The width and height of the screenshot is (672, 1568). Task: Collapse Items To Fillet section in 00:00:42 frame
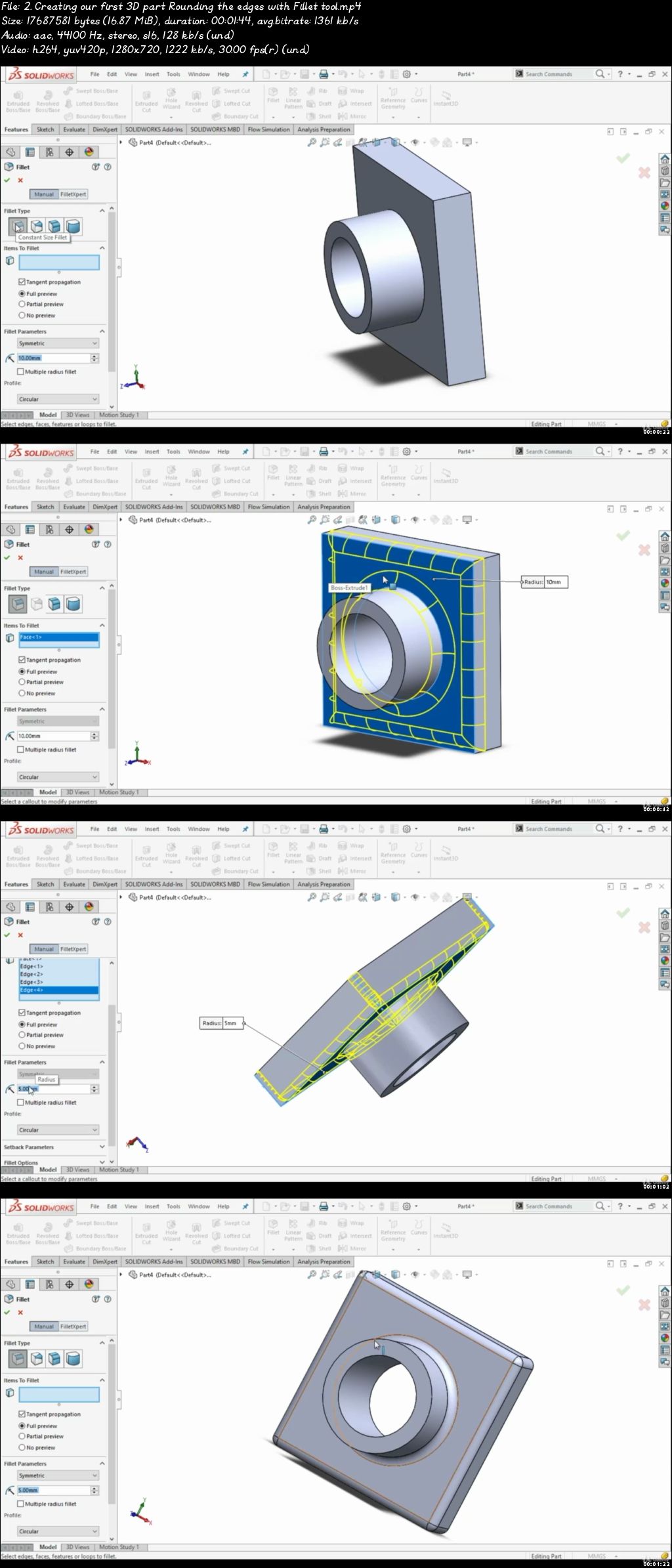point(102,625)
